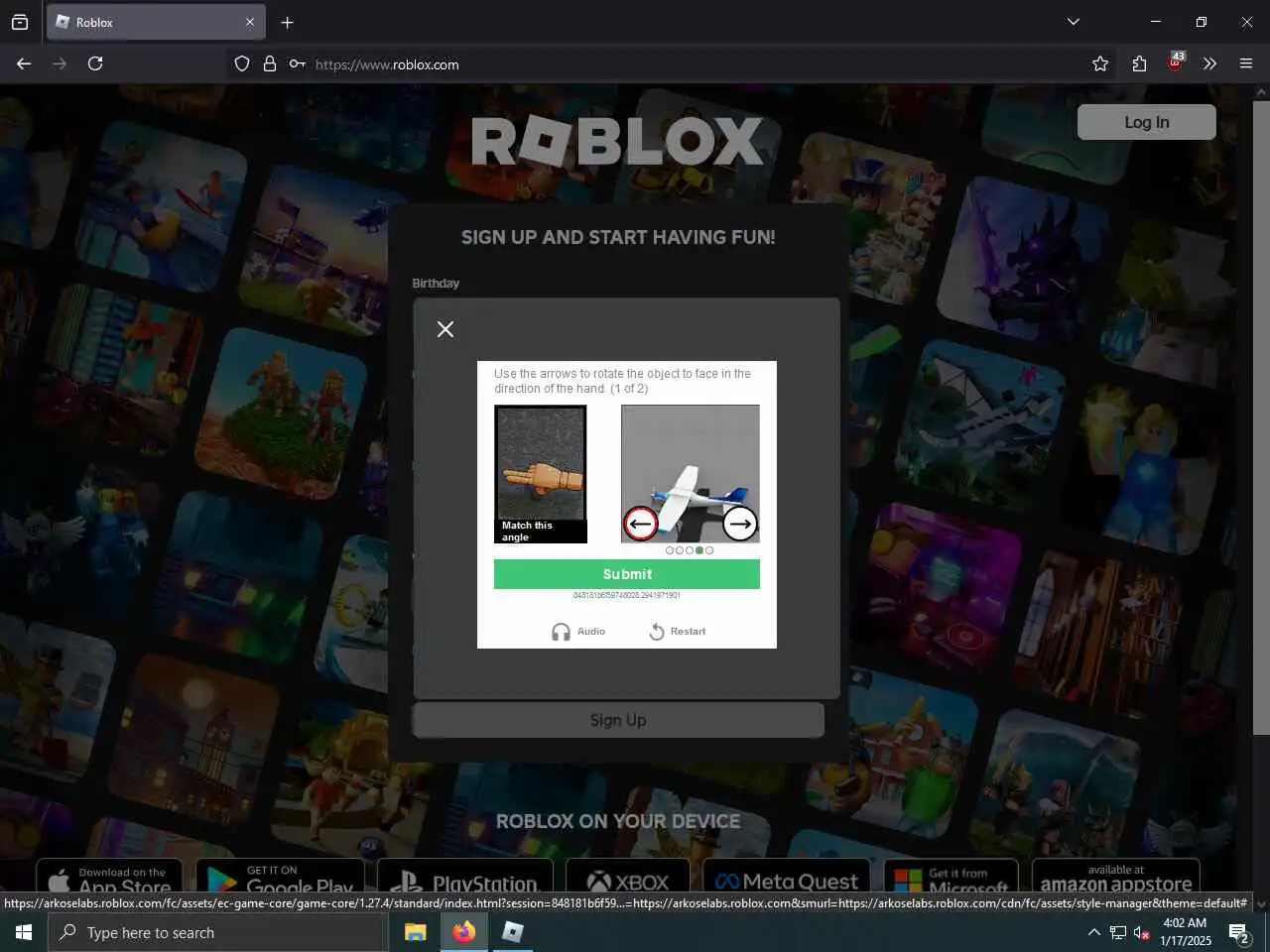Bookmark this page with the star
Viewport: 1270px width, 952px height.
click(1100, 63)
